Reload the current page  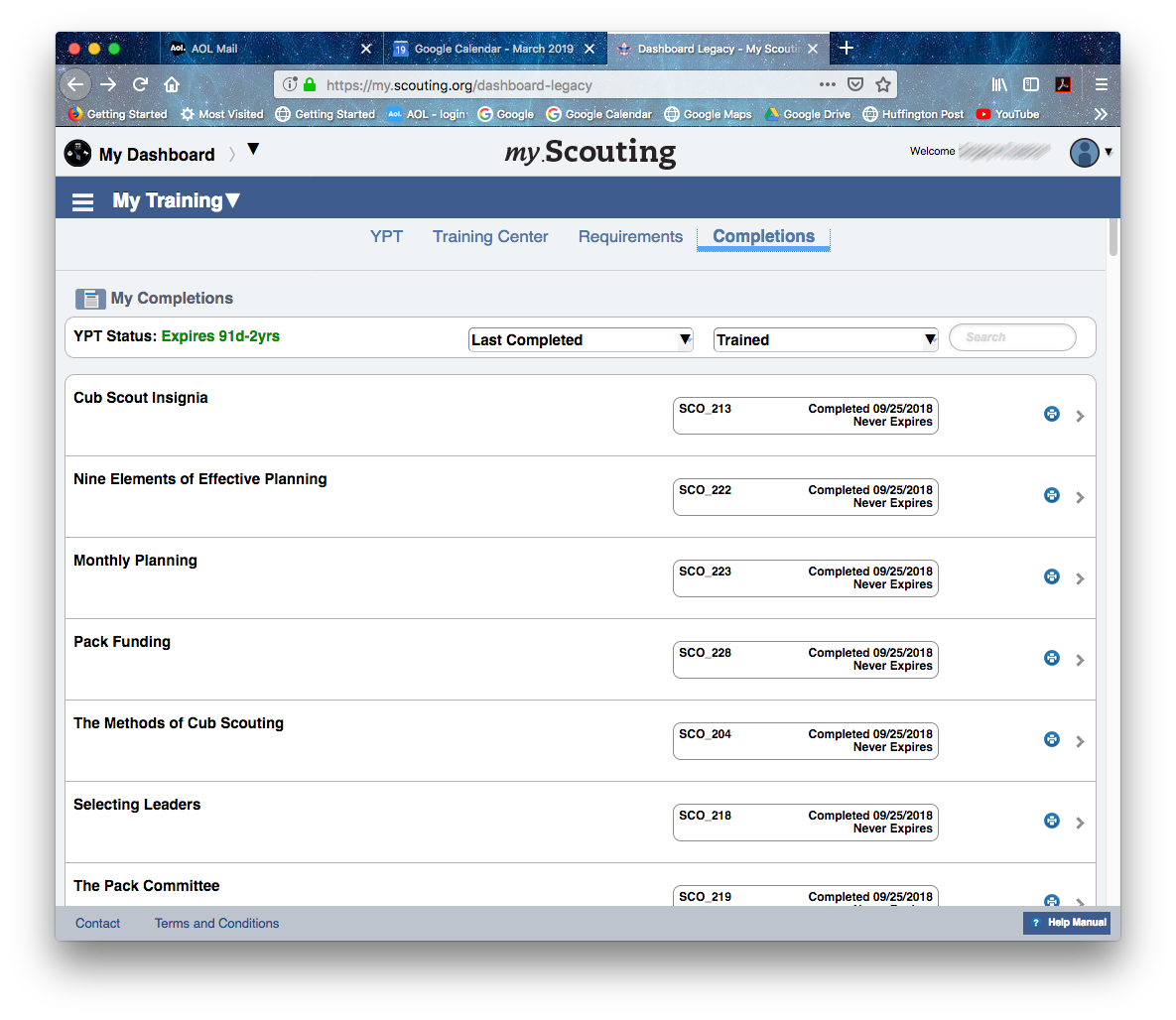point(140,84)
